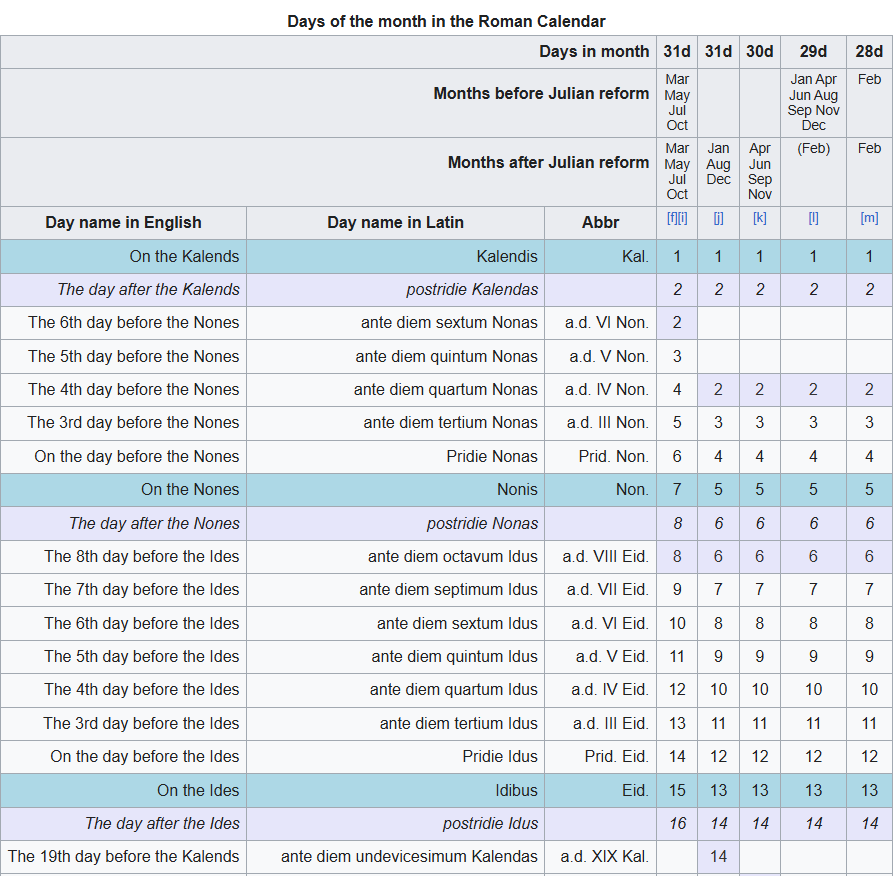
Task: Open footnote link [f]
Action: 672,218
